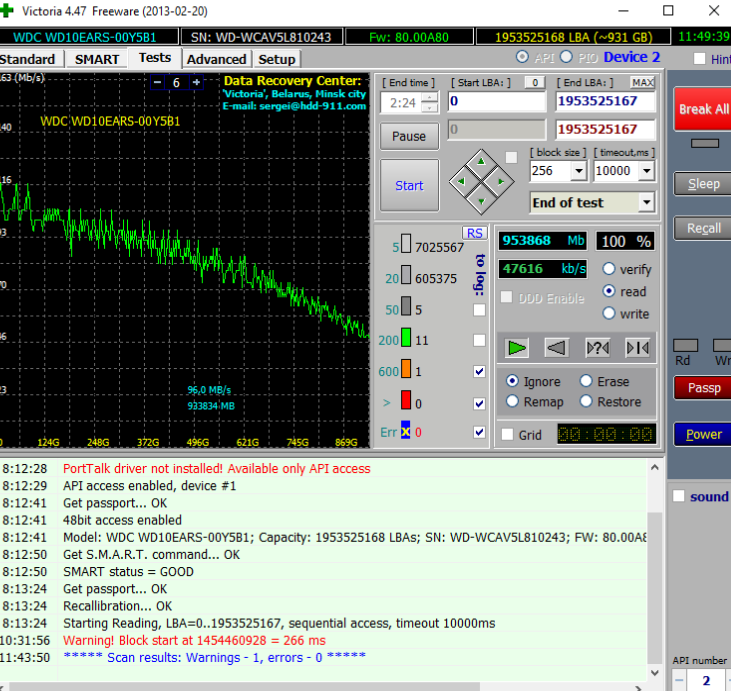Click the Start scan button

click(x=409, y=186)
